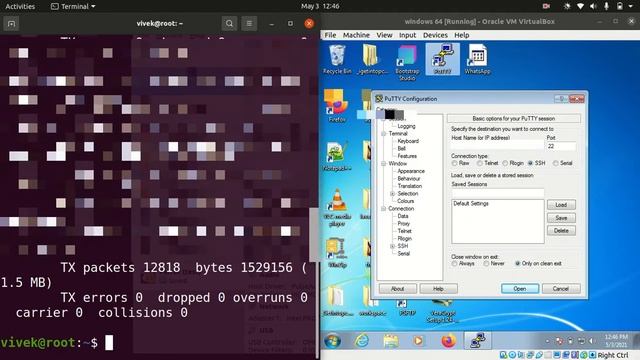
Task: Select the Firefox desktop shortcut
Action: click(x=337, y=107)
